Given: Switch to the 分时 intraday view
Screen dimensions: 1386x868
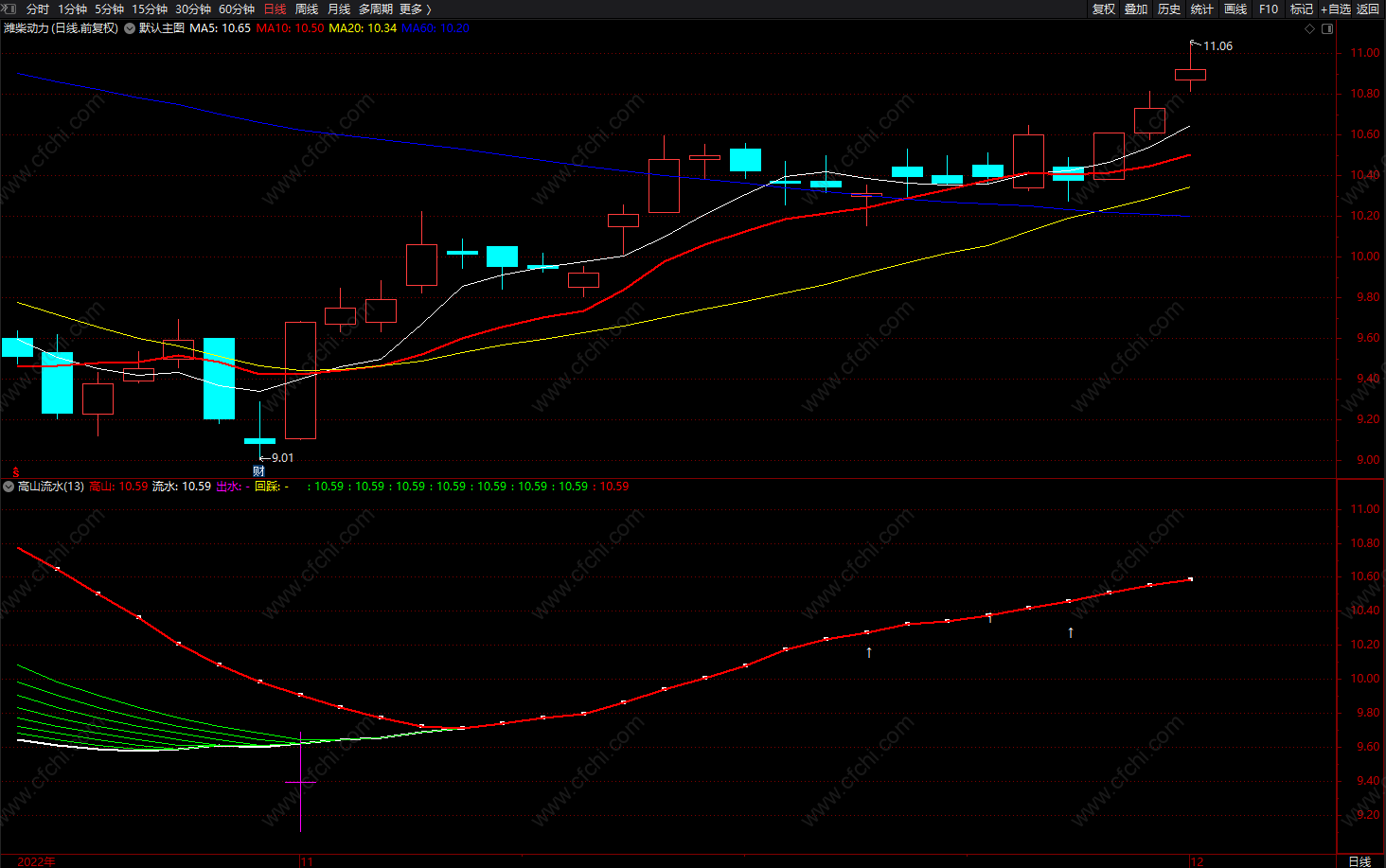Looking at the screenshot, I should (38, 9).
